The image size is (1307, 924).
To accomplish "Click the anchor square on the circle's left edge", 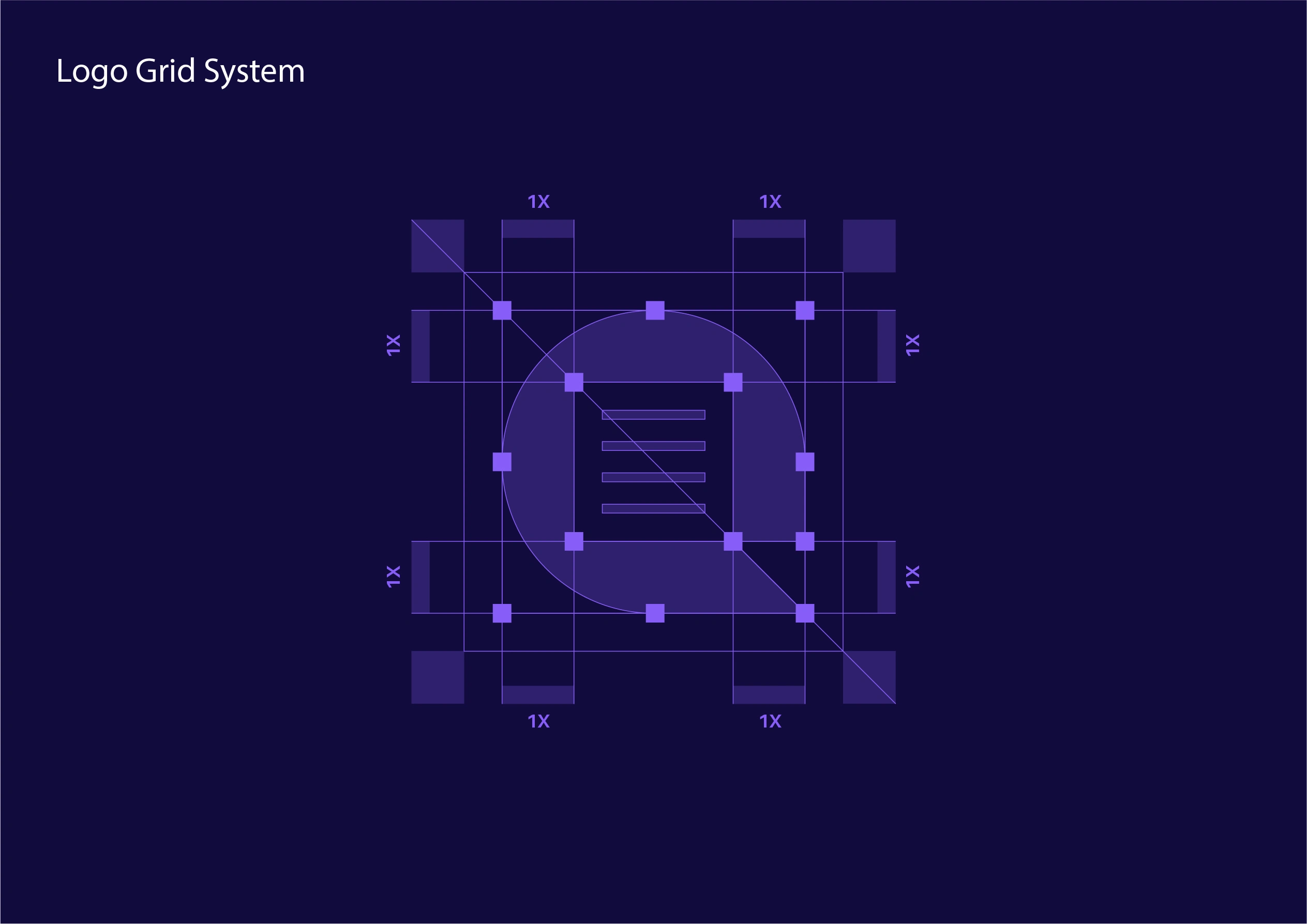I will click(502, 462).
